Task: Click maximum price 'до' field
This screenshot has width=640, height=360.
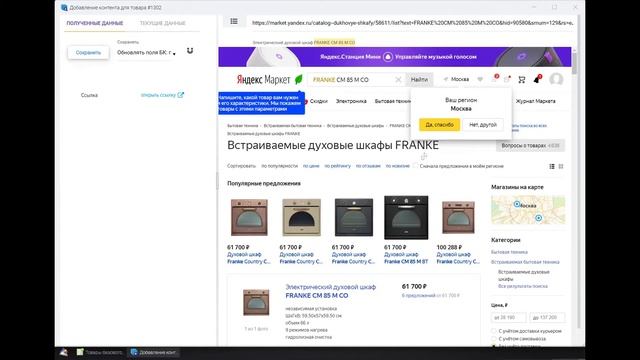Action: point(547,317)
